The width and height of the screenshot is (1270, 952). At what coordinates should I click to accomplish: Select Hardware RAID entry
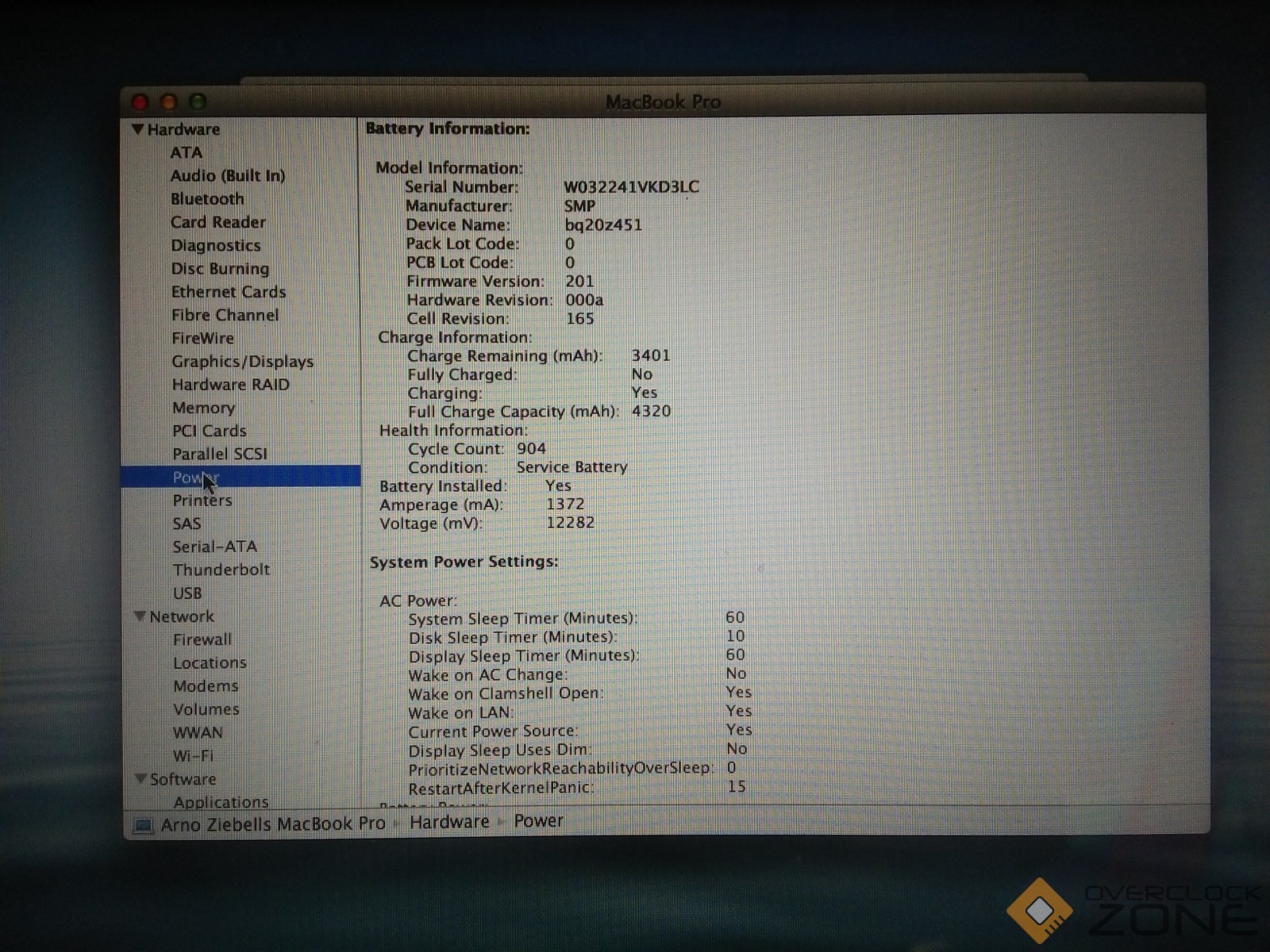pyautogui.click(x=231, y=384)
